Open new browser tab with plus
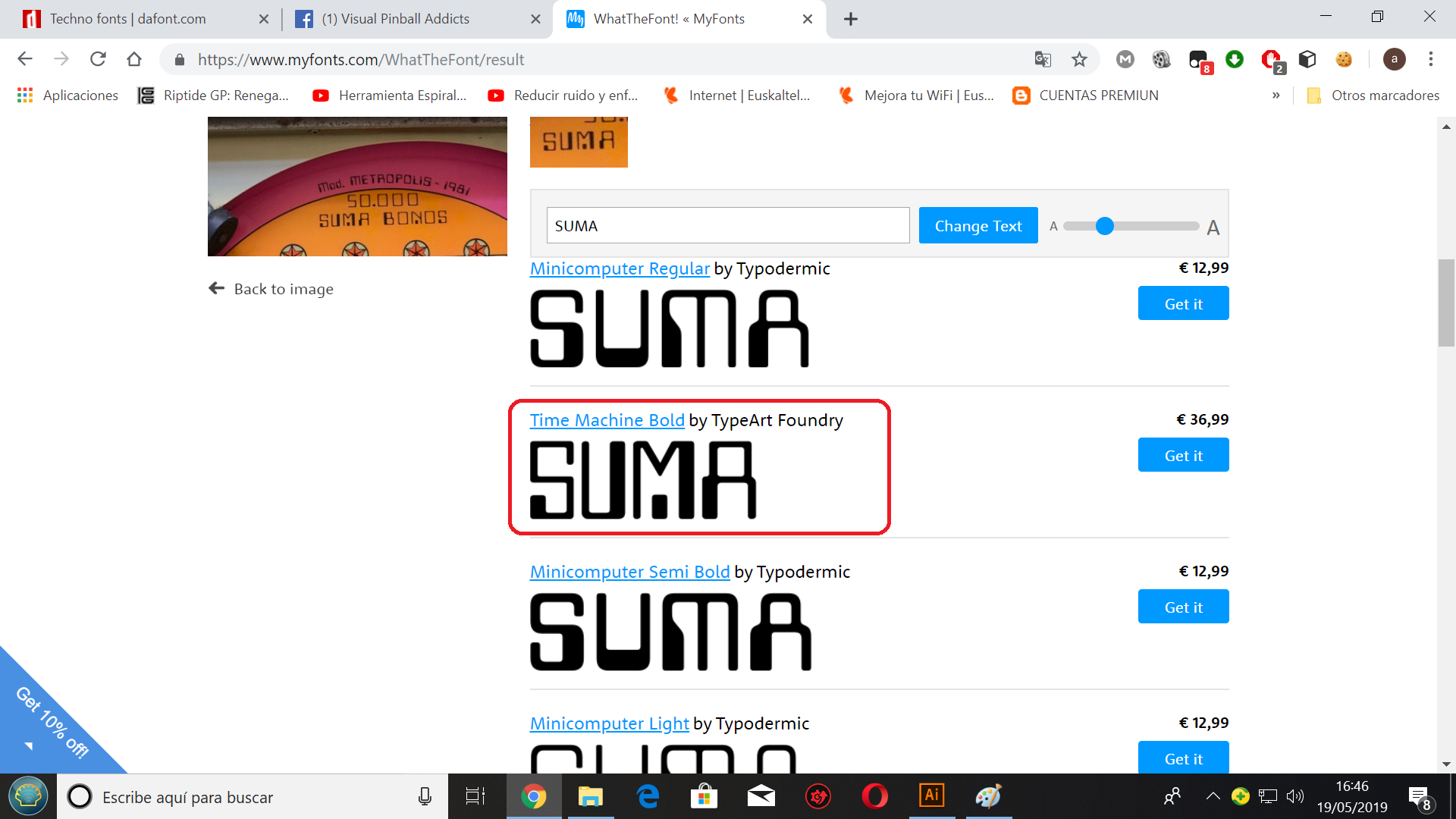This screenshot has width=1456, height=819. 851,19
